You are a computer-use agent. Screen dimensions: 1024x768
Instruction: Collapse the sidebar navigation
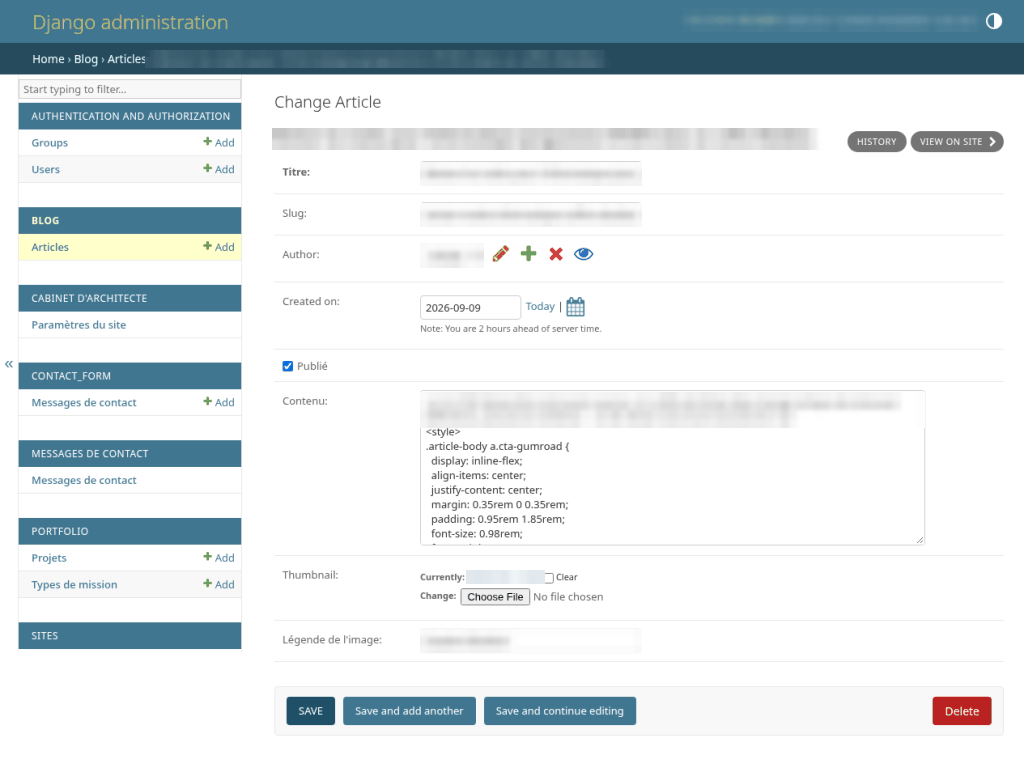click(x=8, y=364)
